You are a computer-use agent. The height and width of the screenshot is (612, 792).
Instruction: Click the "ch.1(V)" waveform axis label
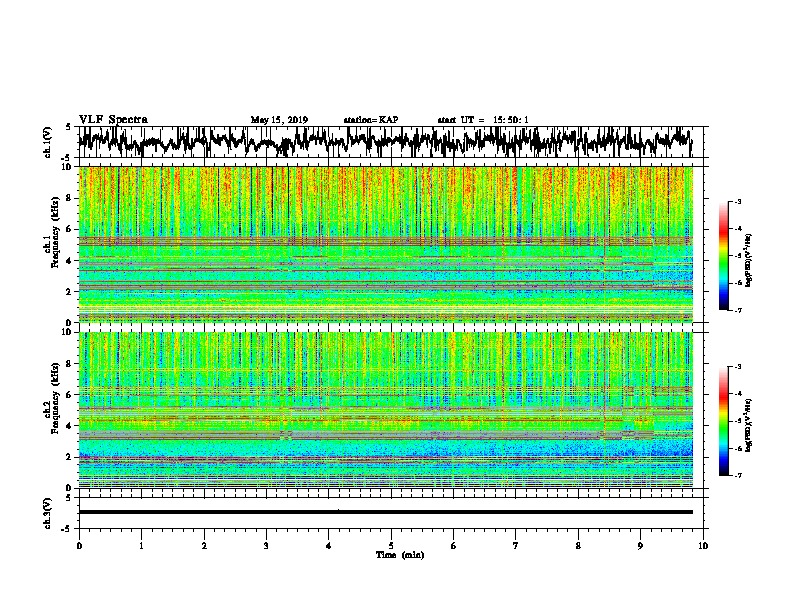[x=48, y=142]
